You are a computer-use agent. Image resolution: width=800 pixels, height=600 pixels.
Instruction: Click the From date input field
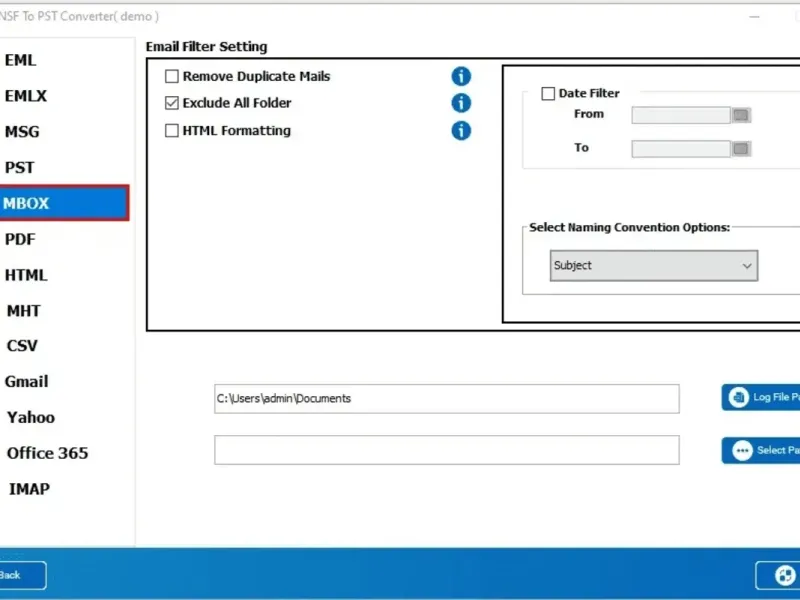(x=681, y=115)
